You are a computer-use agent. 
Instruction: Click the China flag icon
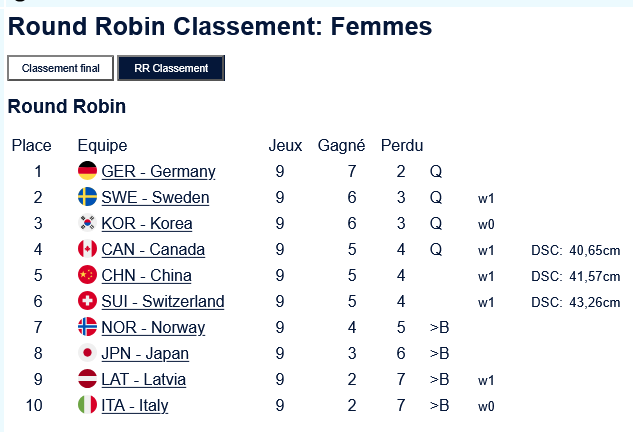coord(87,275)
